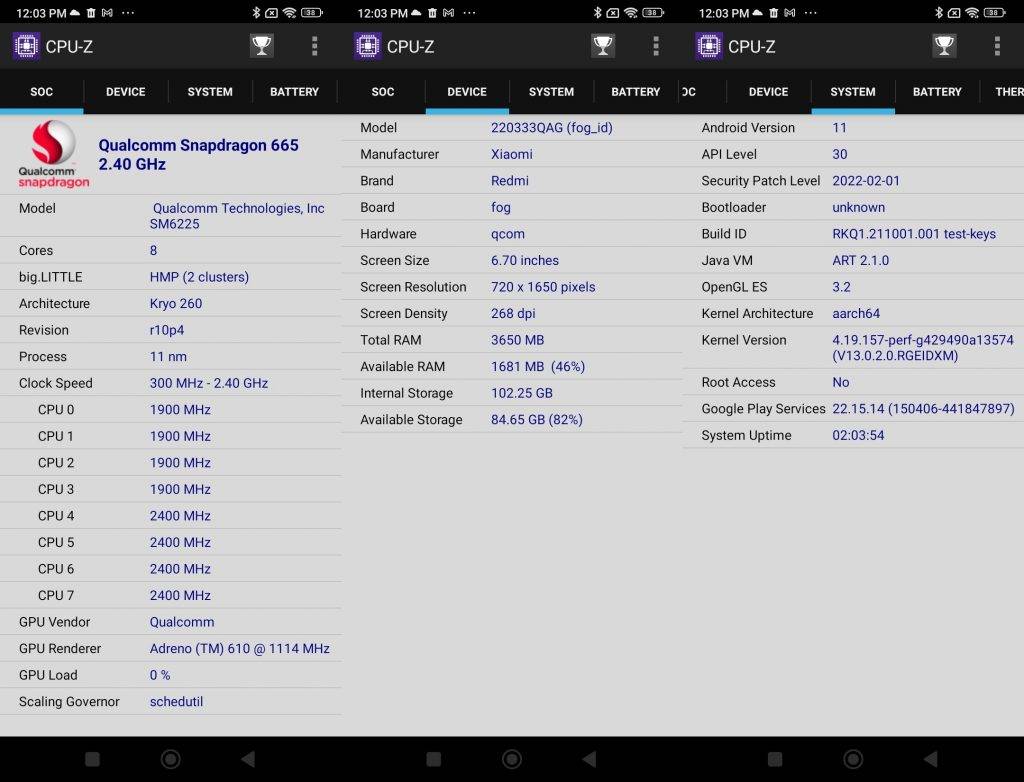The image size is (1024, 782).
Task: Select the DEVICE tab in the right screen
Action: tap(769, 92)
